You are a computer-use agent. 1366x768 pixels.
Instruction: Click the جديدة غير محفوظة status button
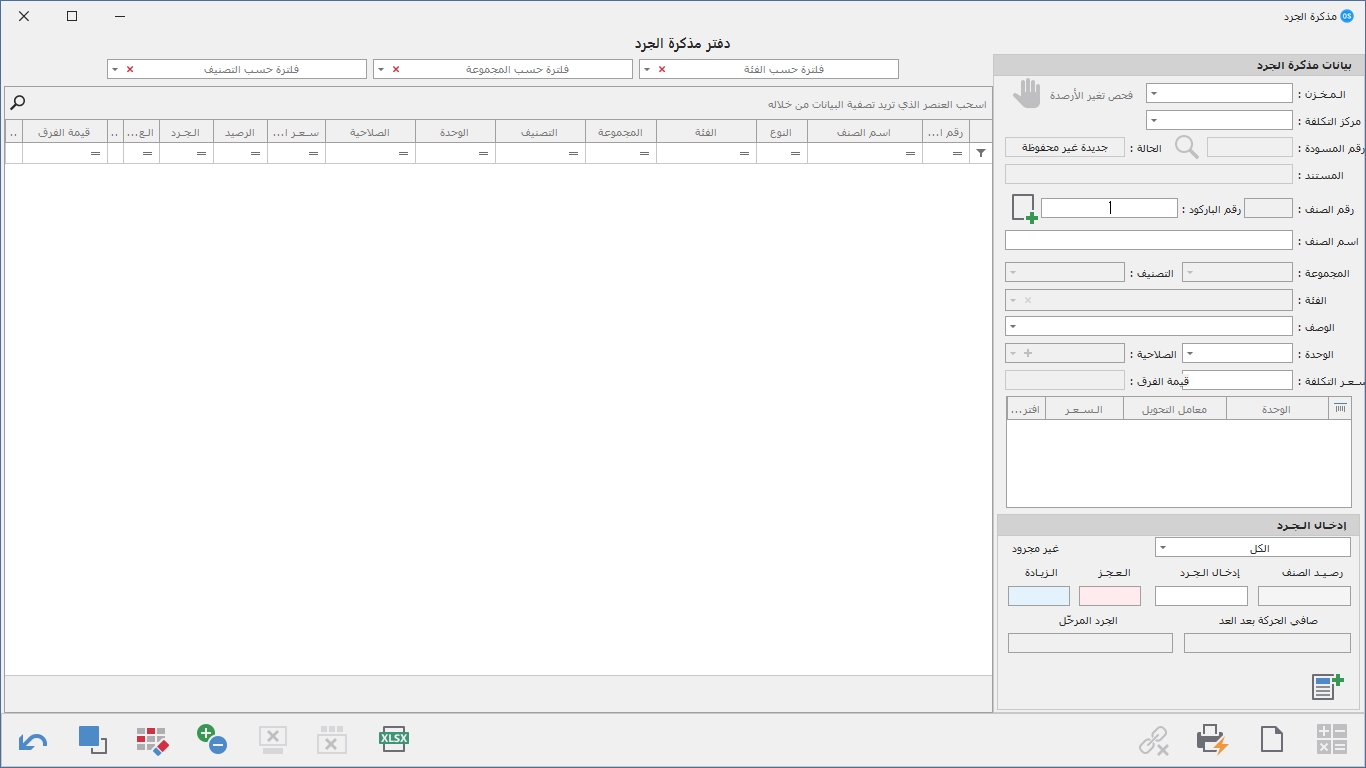point(1064,148)
